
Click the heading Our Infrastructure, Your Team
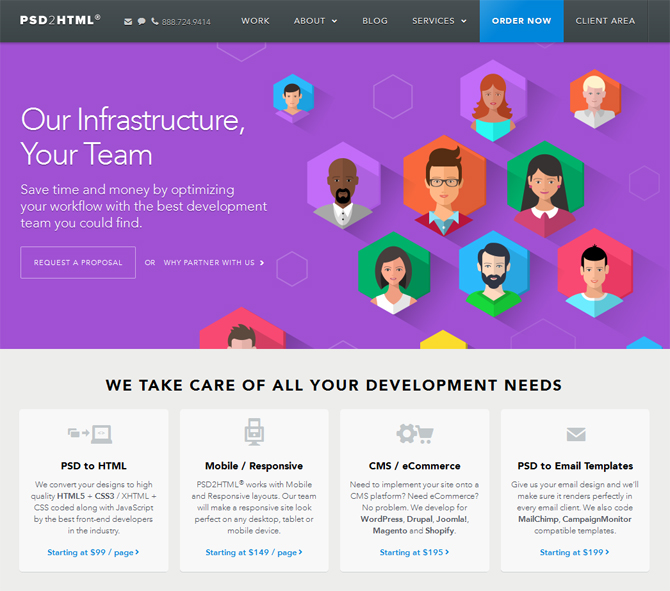pos(133,137)
